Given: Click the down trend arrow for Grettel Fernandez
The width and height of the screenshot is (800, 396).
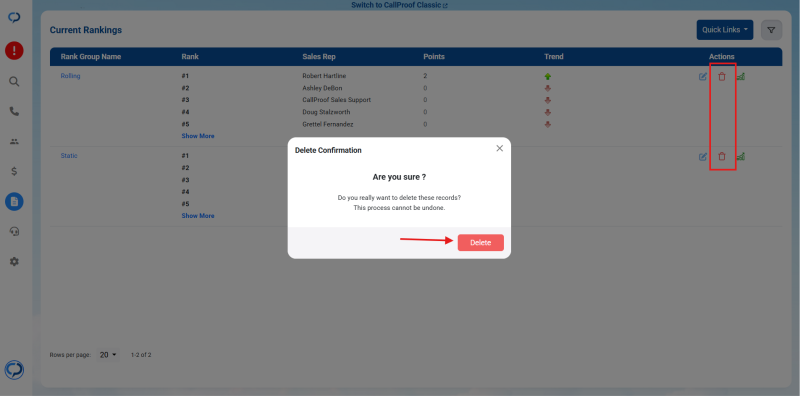Looking at the screenshot, I should coord(548,125).
